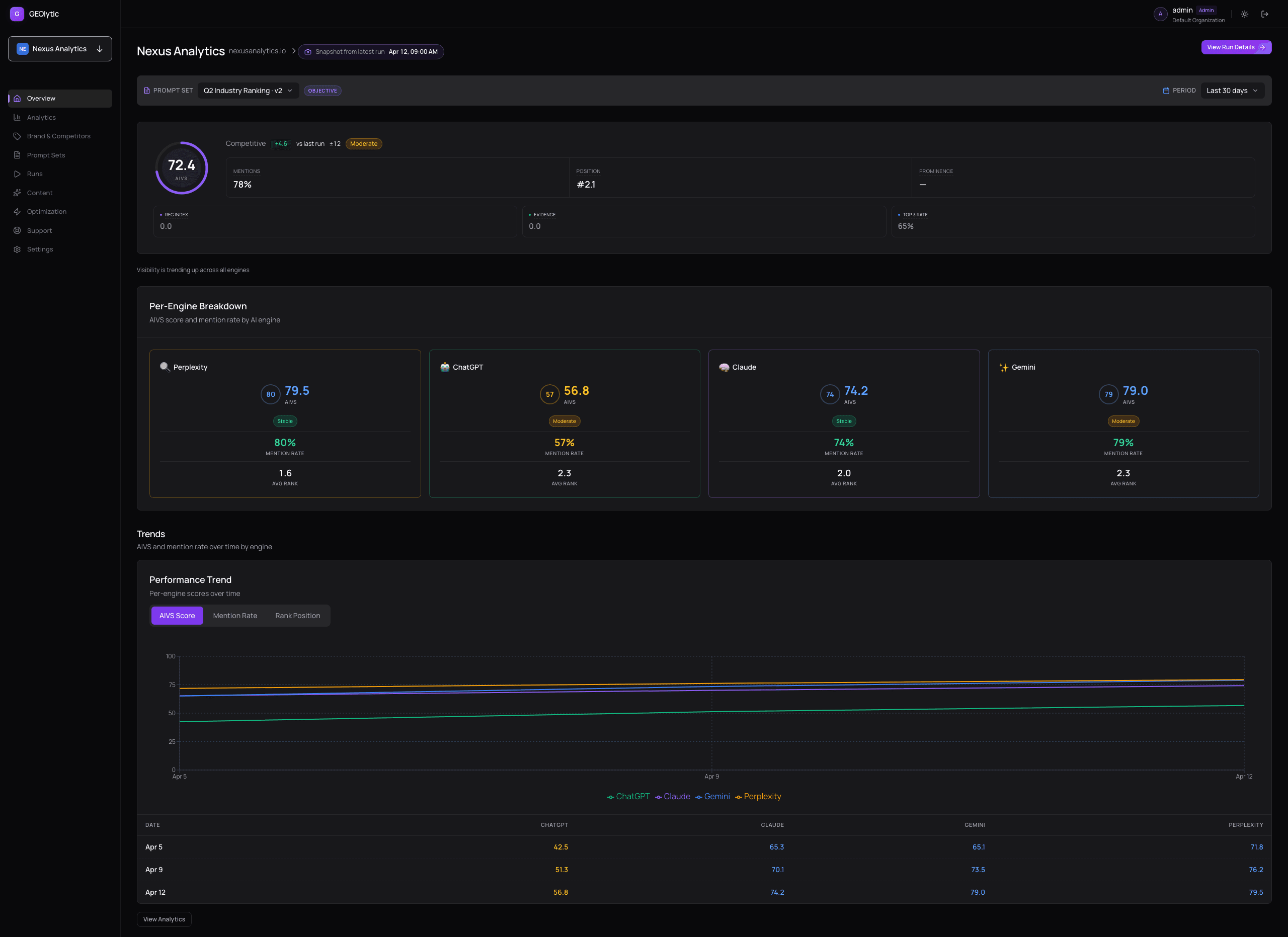Switch to the Rank Position tab
Image resolution: width=1288 pixels, height=937 pixels.
pyautogui.click(x=297, y=616)
